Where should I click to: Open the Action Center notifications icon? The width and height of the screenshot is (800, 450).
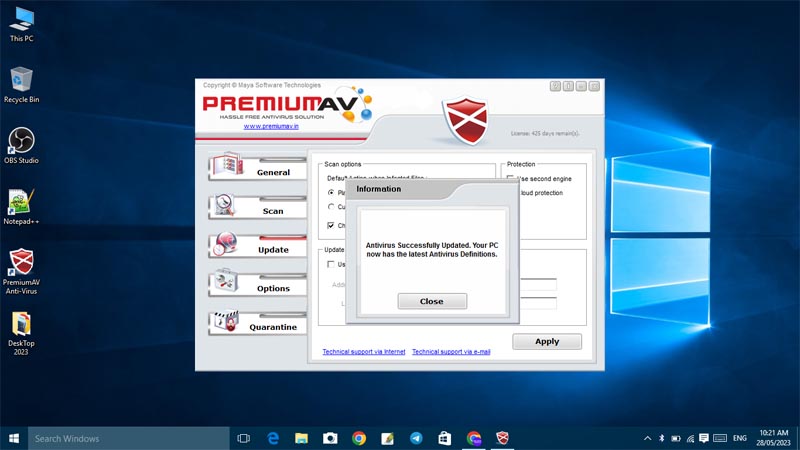(704, 438)
